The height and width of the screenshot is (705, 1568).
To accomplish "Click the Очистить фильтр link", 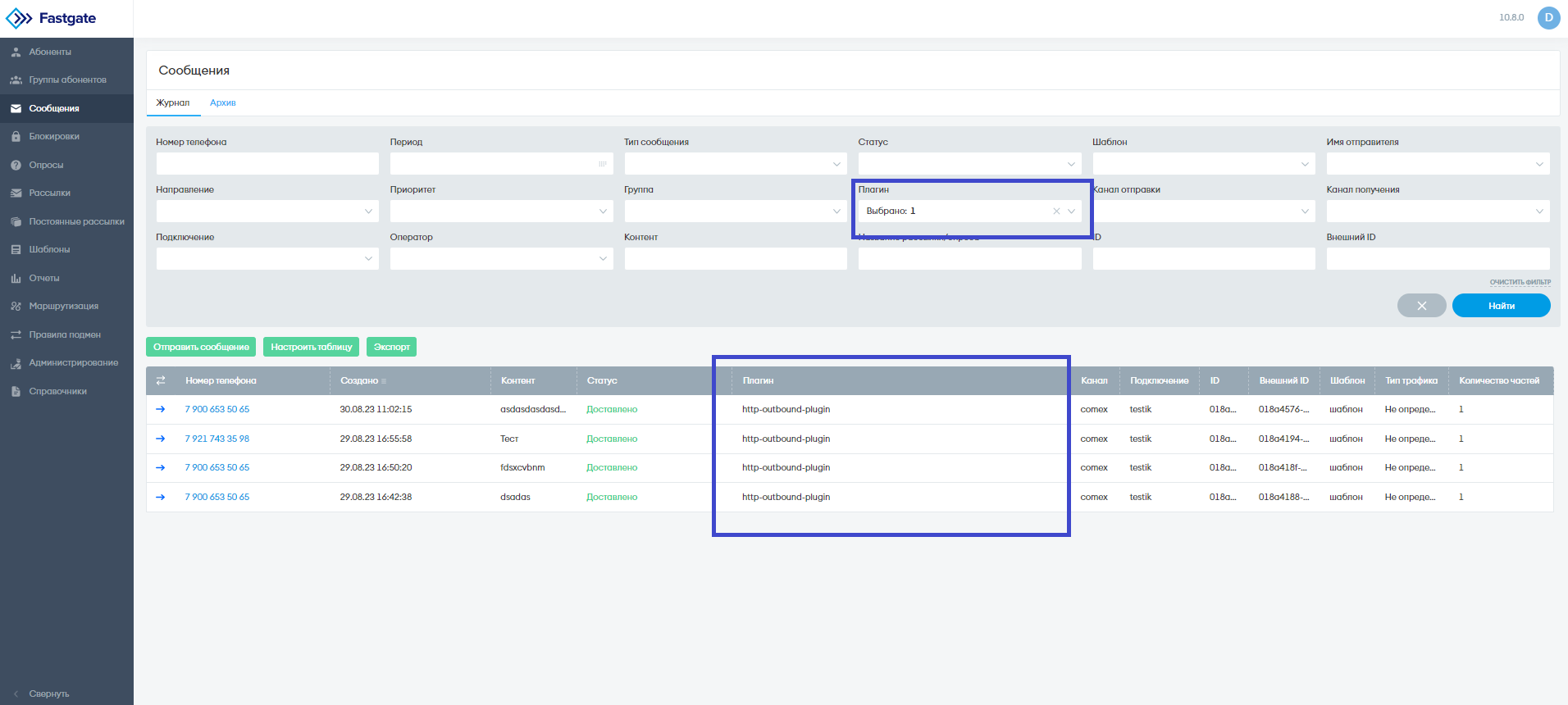I will tap(1520, 282).
